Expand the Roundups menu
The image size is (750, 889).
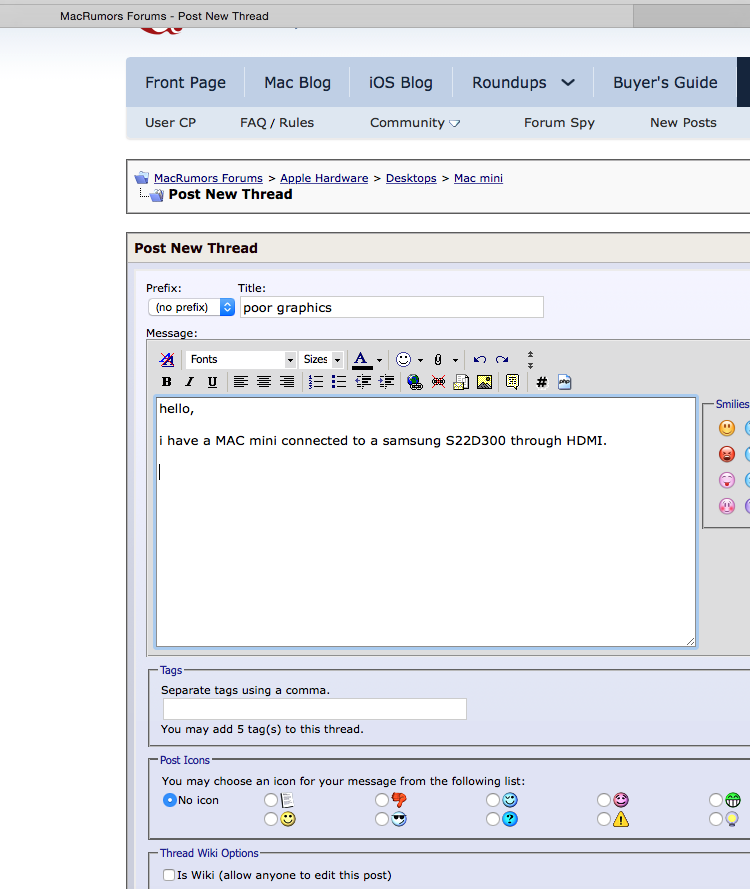523,83
